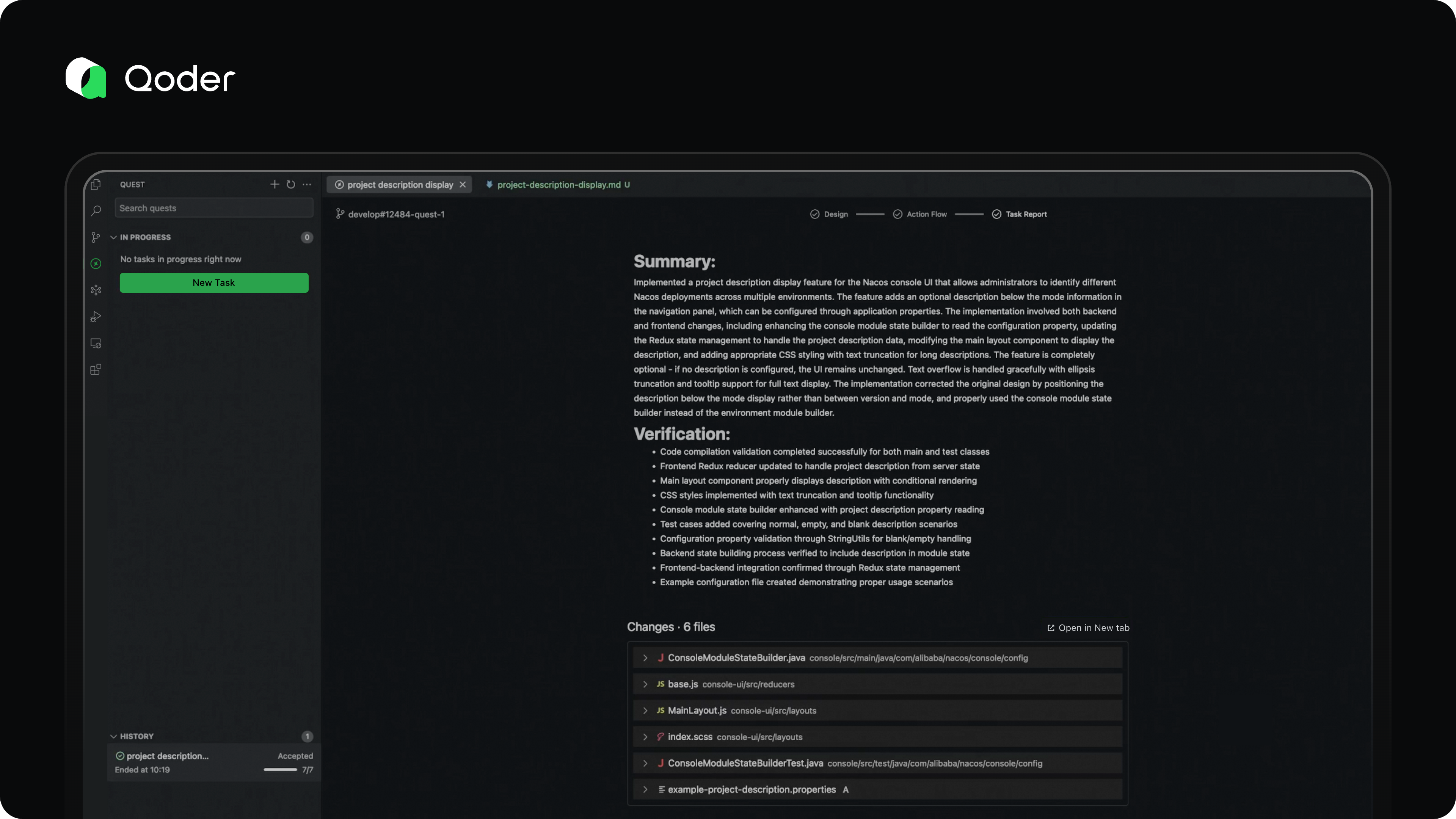Switch to project-description-display.md tab
The image size is (1456, 819).
559,185
